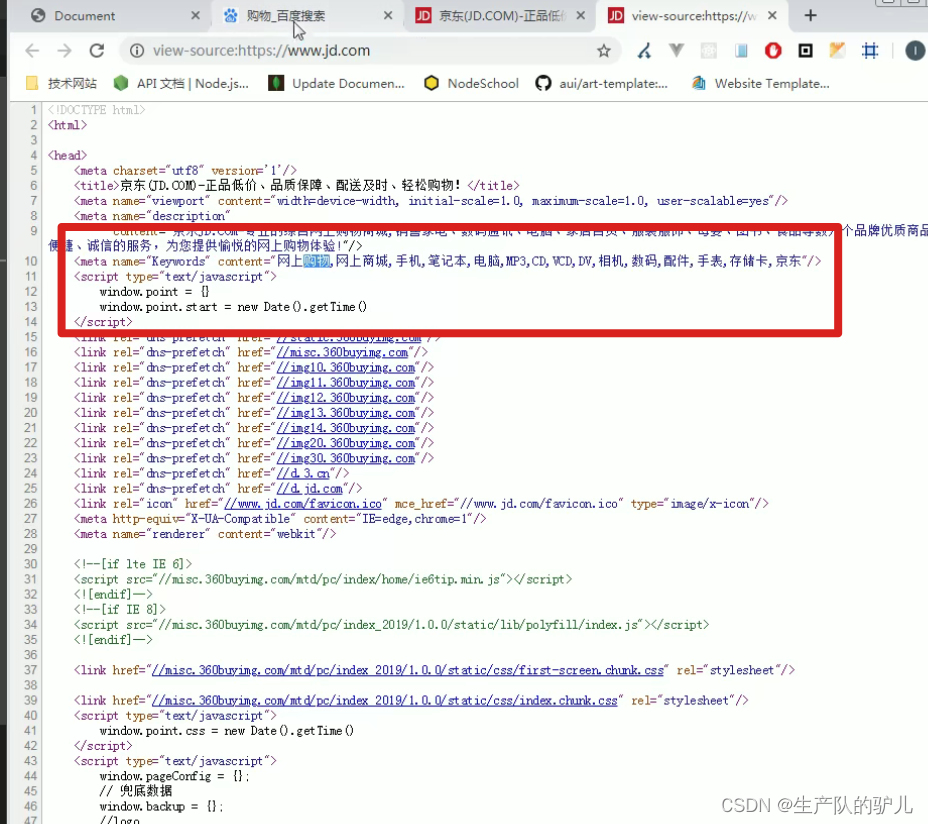
Task: Follow the //img30.360buyimg.com link
Action: [346, 458]
